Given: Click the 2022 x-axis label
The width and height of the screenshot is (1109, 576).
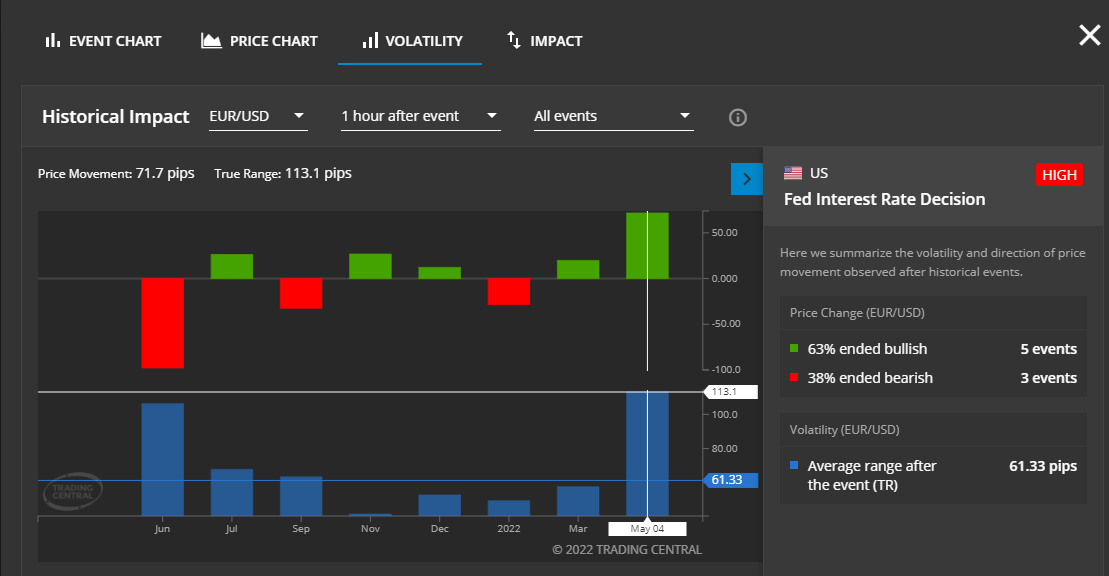Looking at the screenshot, I should coord(509,529).
